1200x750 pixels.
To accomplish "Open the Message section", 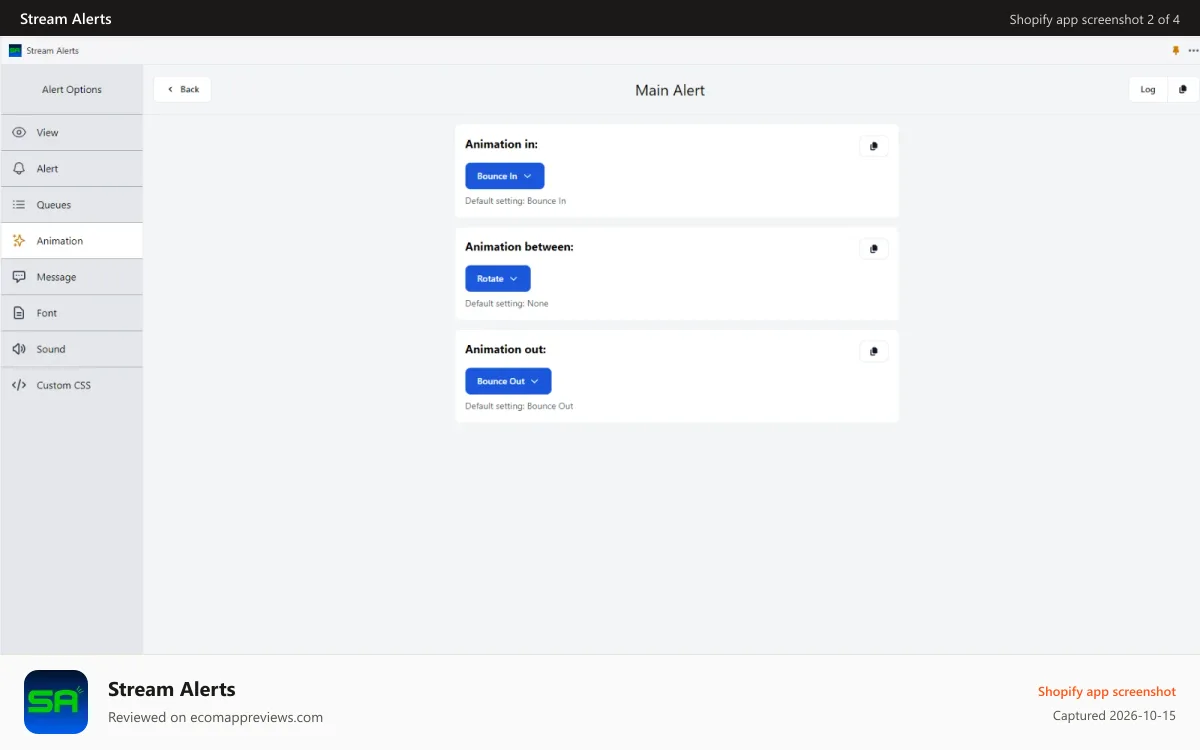I will point(72,277).
